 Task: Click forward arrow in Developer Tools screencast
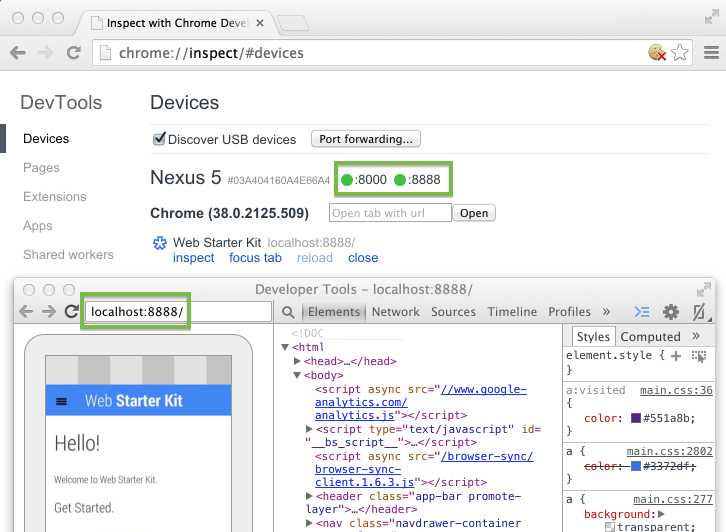point(49,312)
